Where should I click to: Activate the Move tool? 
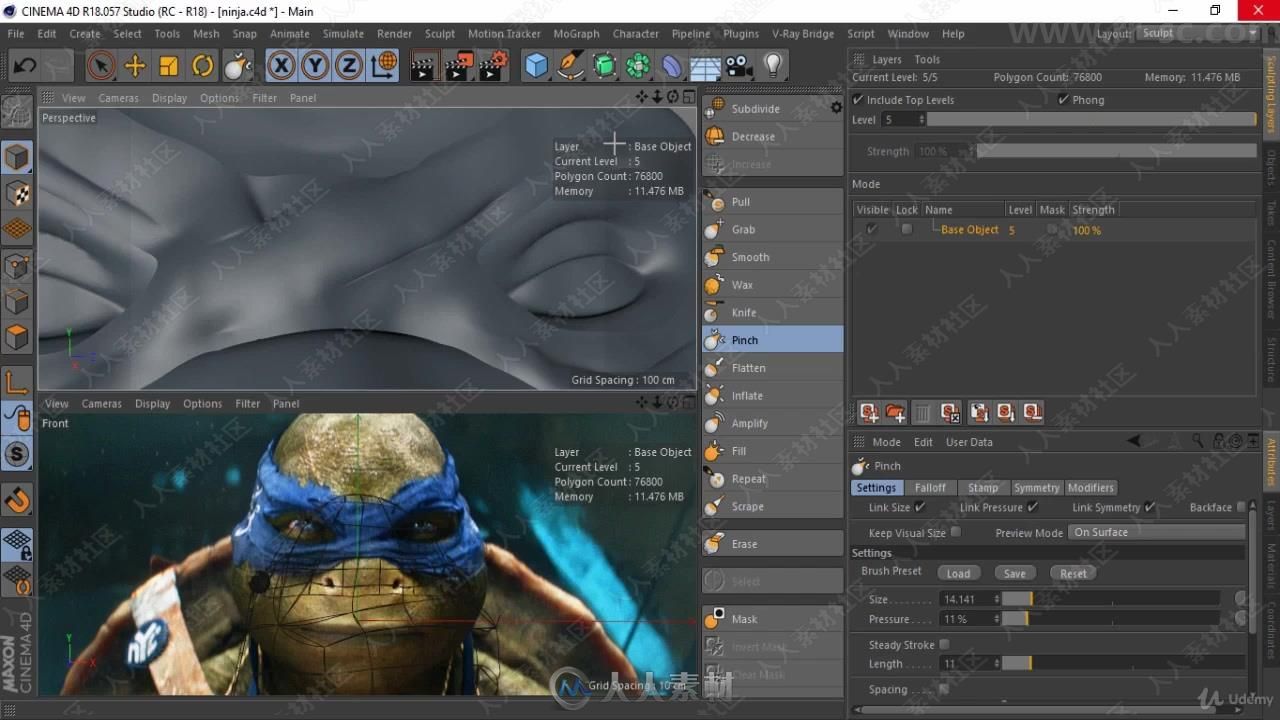coord(135,67)
